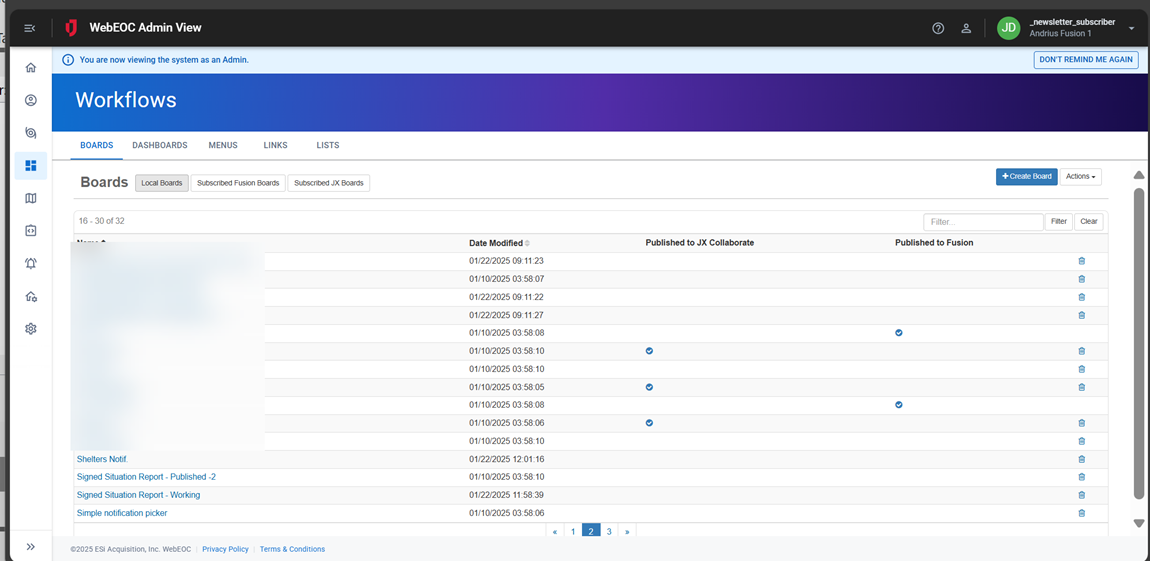
Task: Delete the Shelters Notif. board via trash icon
Action: (x=1081, y=459)
